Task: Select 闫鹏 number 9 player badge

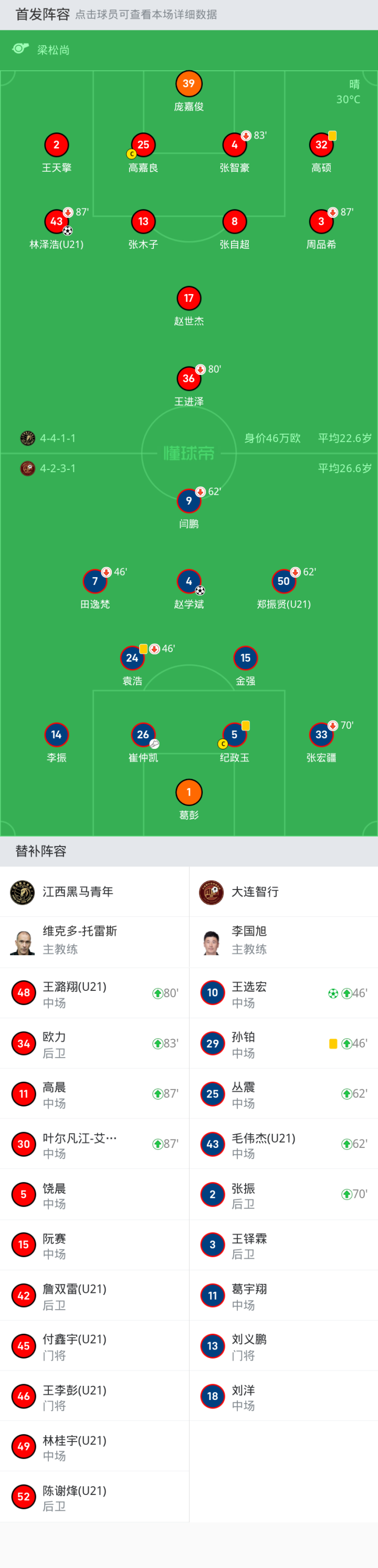Action: pyautogui.click(x=188, y=501)
